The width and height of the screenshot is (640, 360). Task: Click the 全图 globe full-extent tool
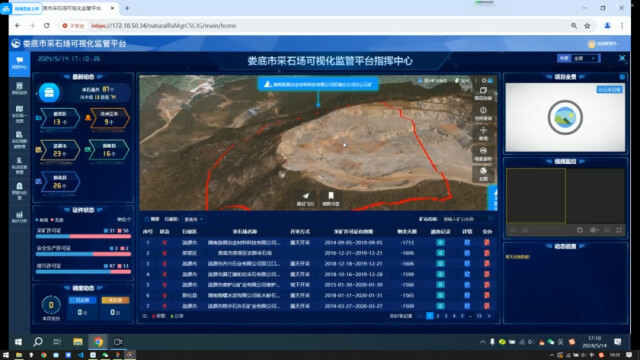483,174
